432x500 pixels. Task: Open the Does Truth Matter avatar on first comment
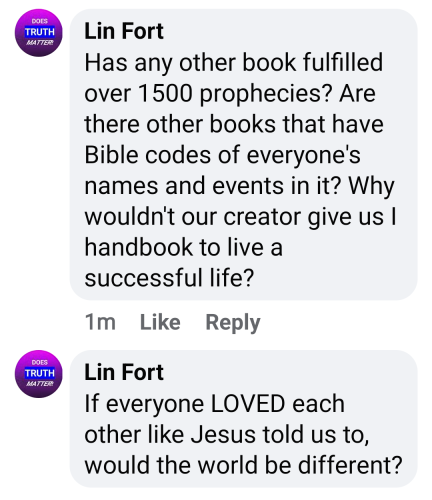39,33
